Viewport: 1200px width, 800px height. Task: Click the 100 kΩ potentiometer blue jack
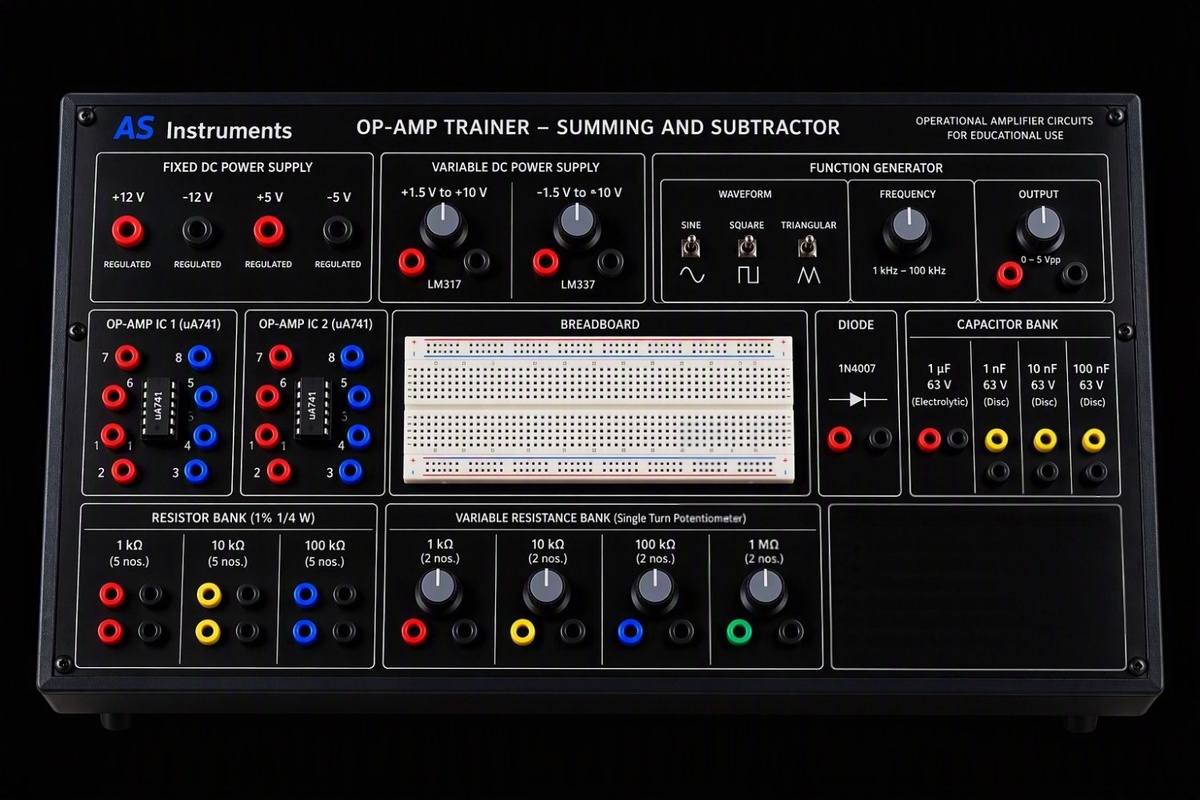click(630, 631)
